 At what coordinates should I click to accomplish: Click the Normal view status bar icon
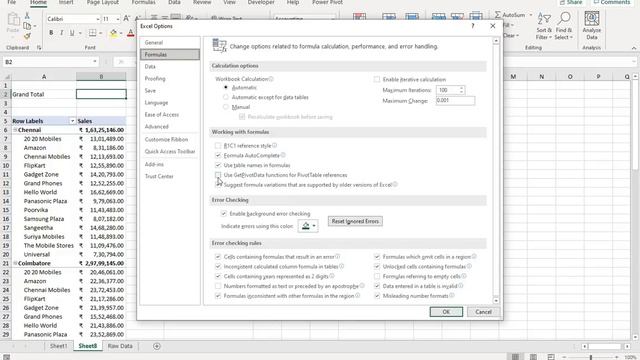click(515, 357)
